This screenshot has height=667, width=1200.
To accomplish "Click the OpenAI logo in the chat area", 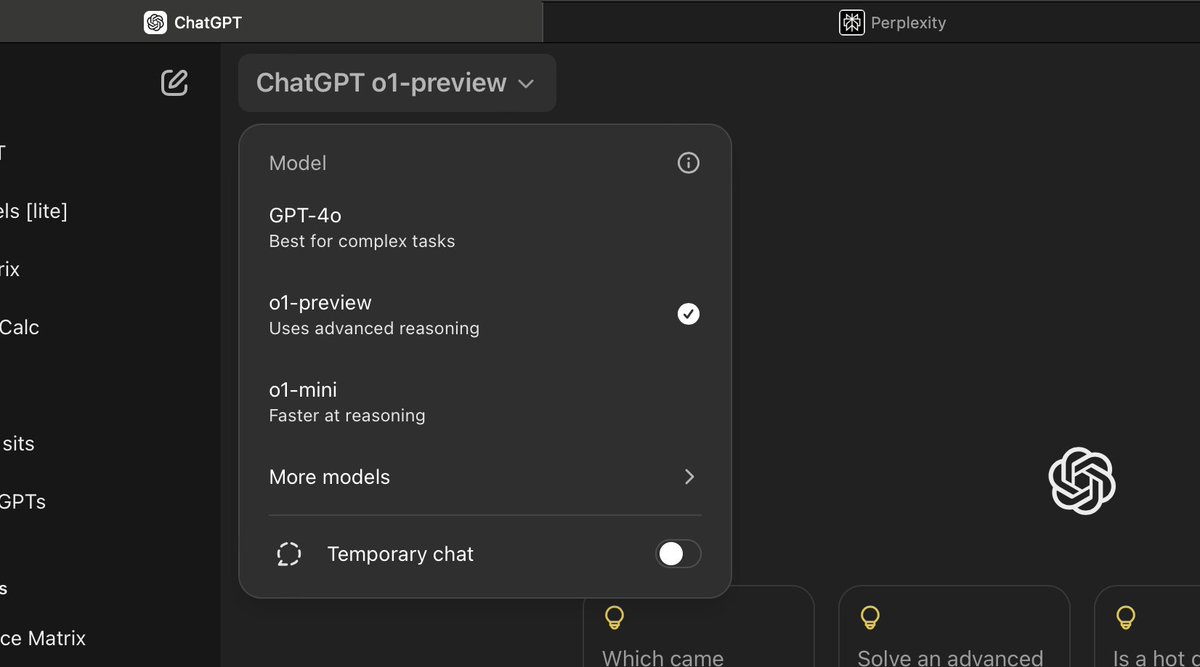I will (x=1082, y=481).
